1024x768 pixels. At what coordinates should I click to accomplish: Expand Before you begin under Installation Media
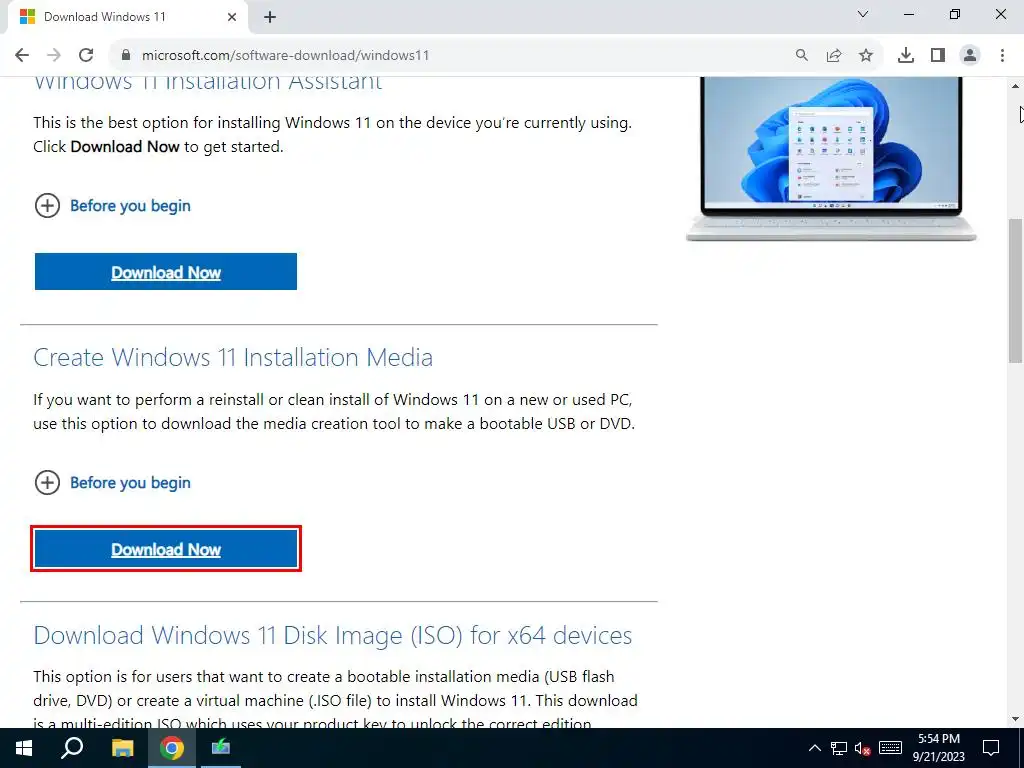point(112,483)
